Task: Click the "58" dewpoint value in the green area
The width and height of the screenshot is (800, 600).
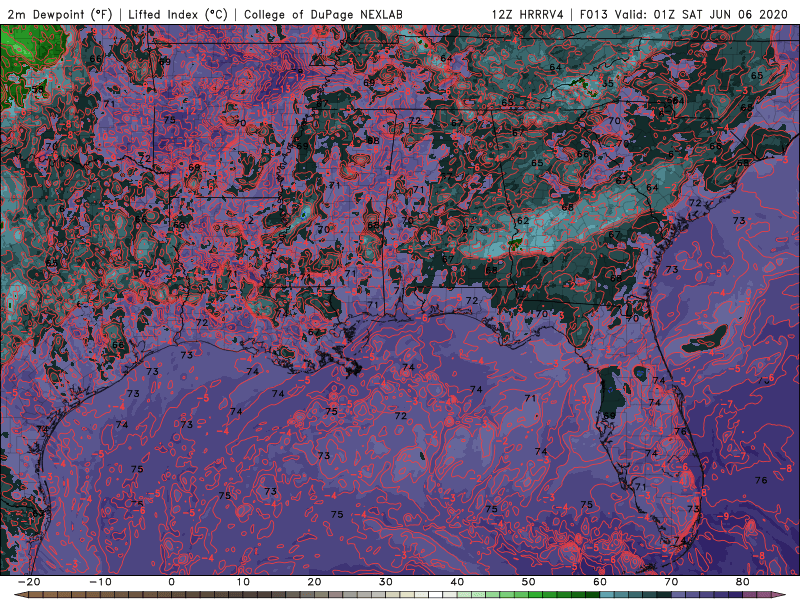Action: click(x=38, y=90)
